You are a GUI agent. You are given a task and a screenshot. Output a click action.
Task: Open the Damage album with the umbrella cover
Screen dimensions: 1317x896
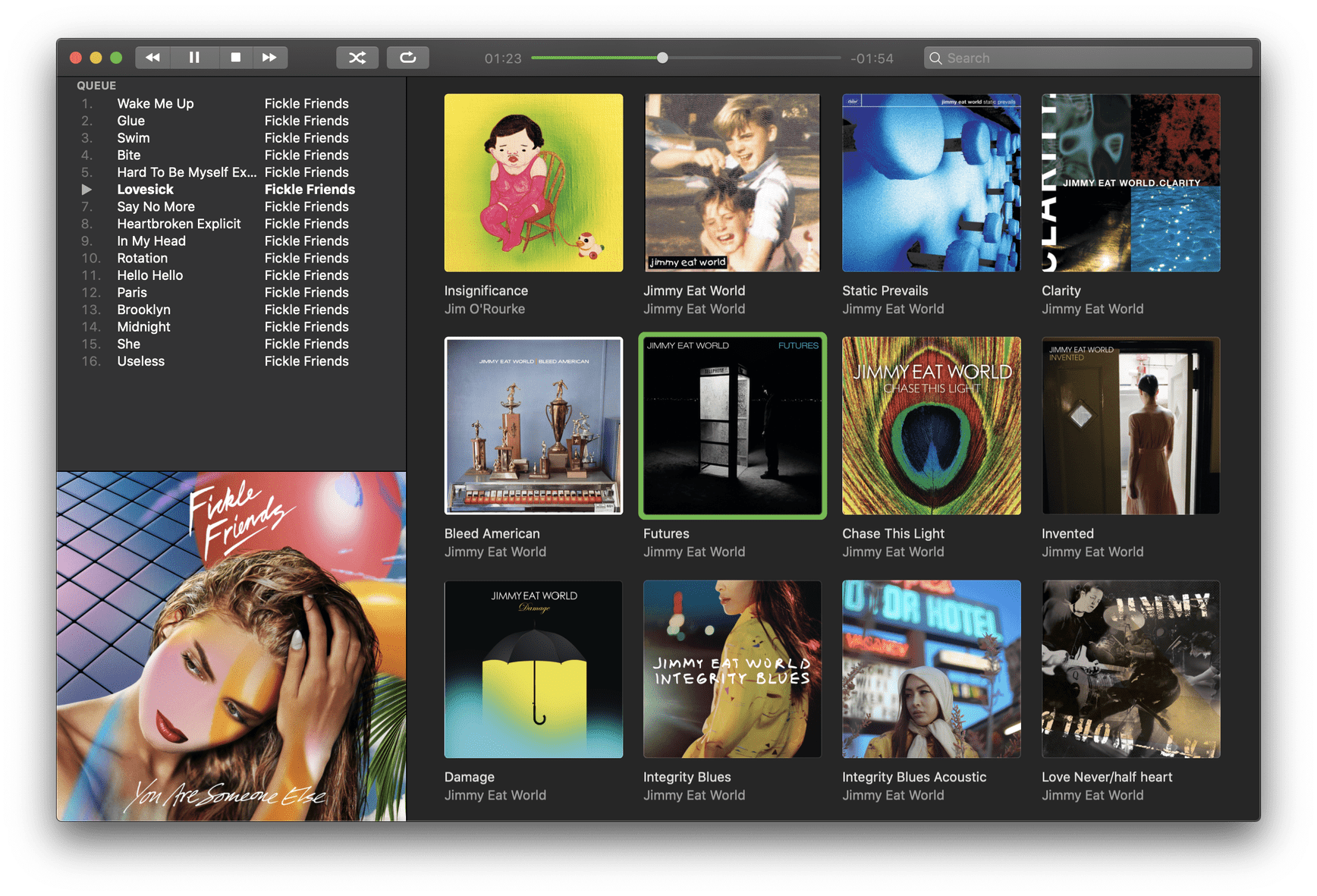533,669
